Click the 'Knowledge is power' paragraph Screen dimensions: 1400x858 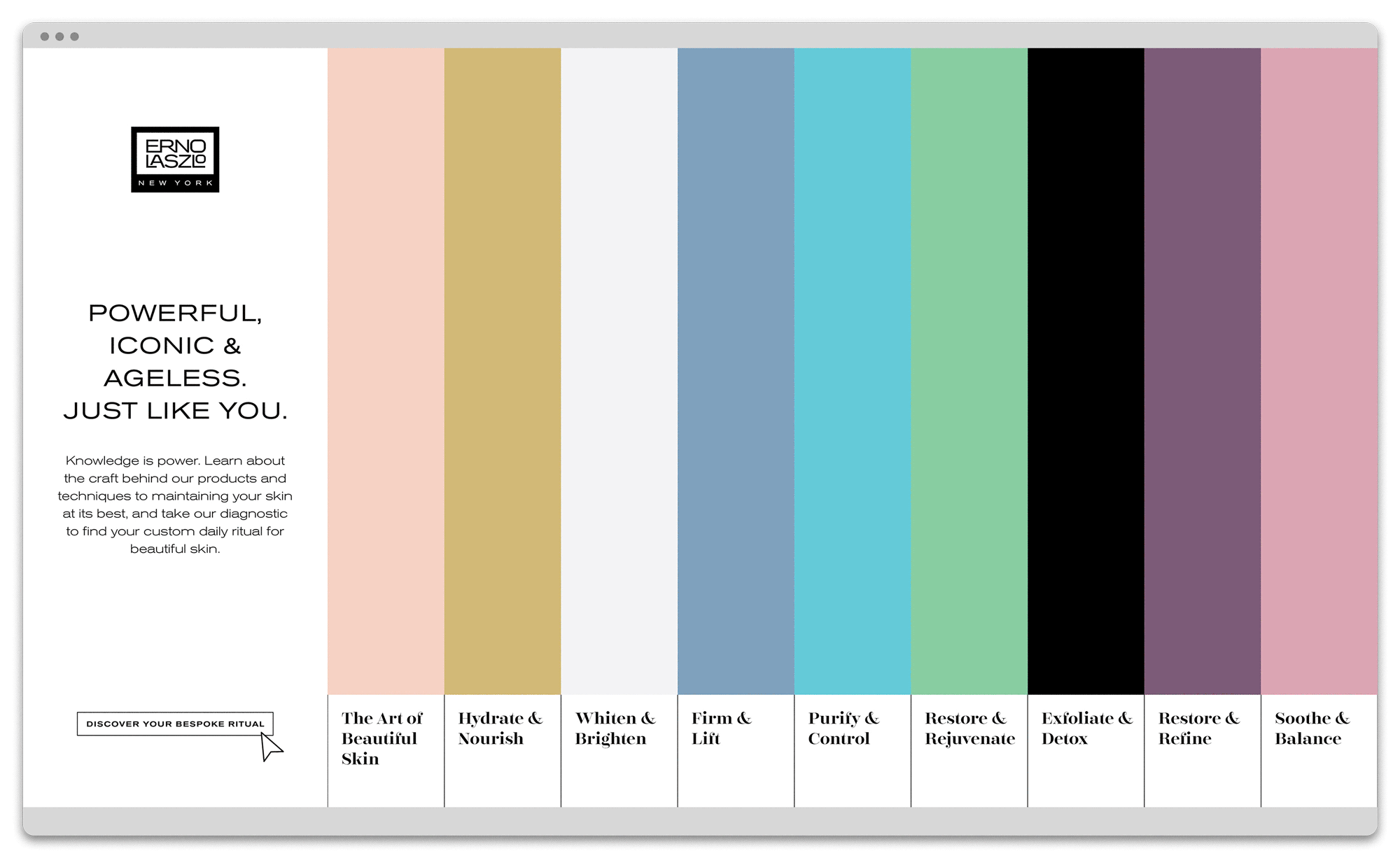175,505
